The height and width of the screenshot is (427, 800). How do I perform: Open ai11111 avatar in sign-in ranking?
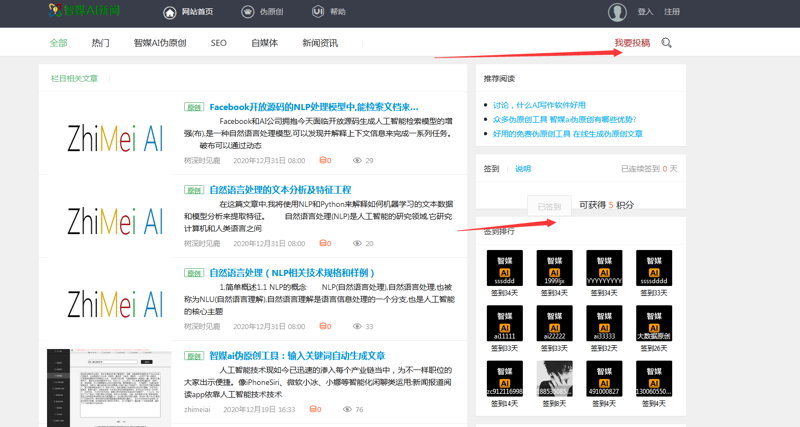click(505, 323)
